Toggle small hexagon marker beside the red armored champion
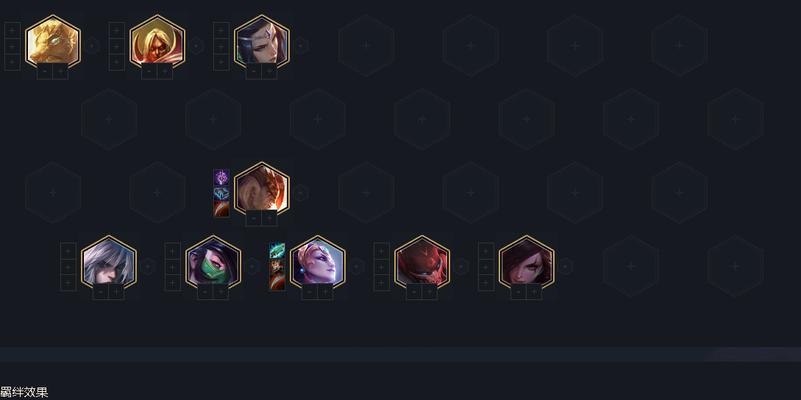 461,266
